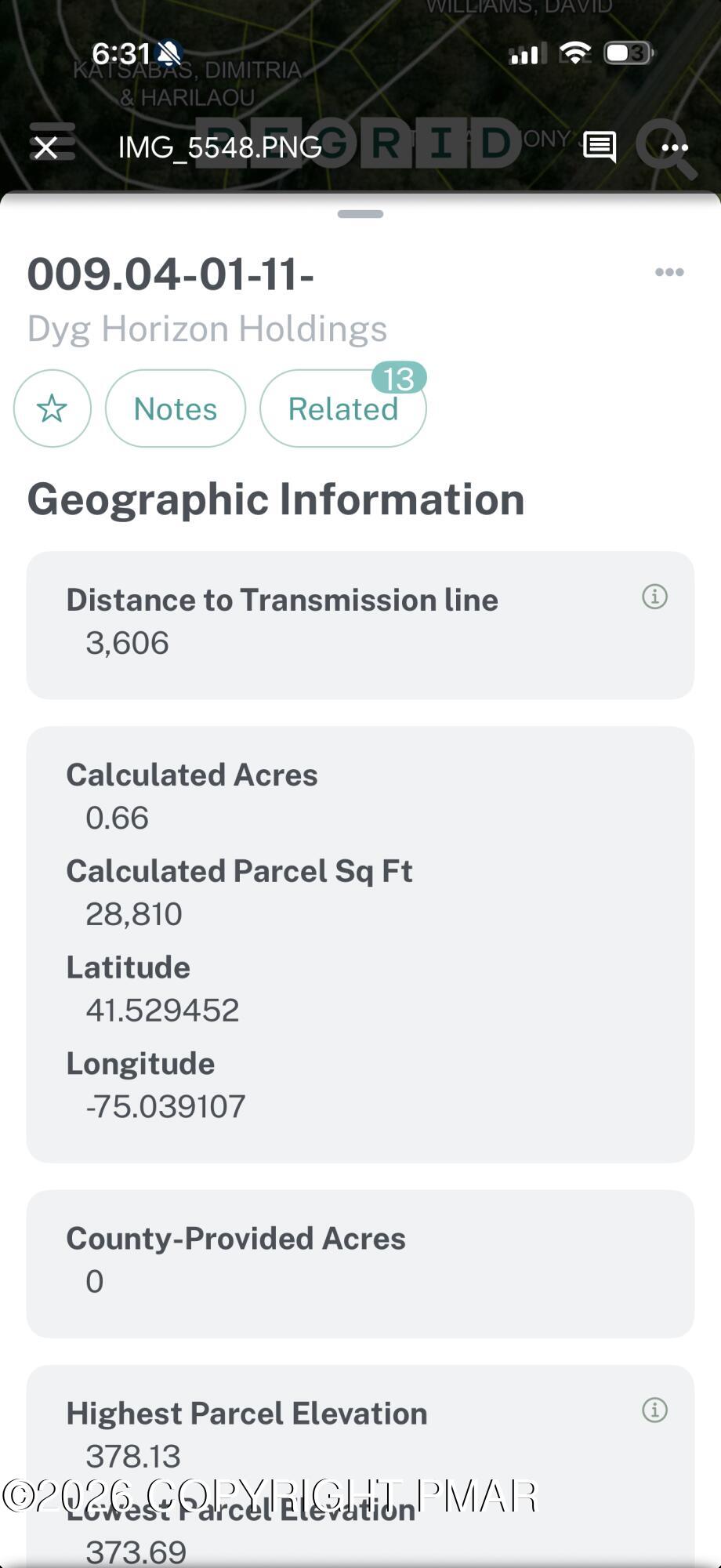Select the IMG_5548.PNG file title
The height and width of the screenshot is (1568, 721).
(x=220, y=147)
